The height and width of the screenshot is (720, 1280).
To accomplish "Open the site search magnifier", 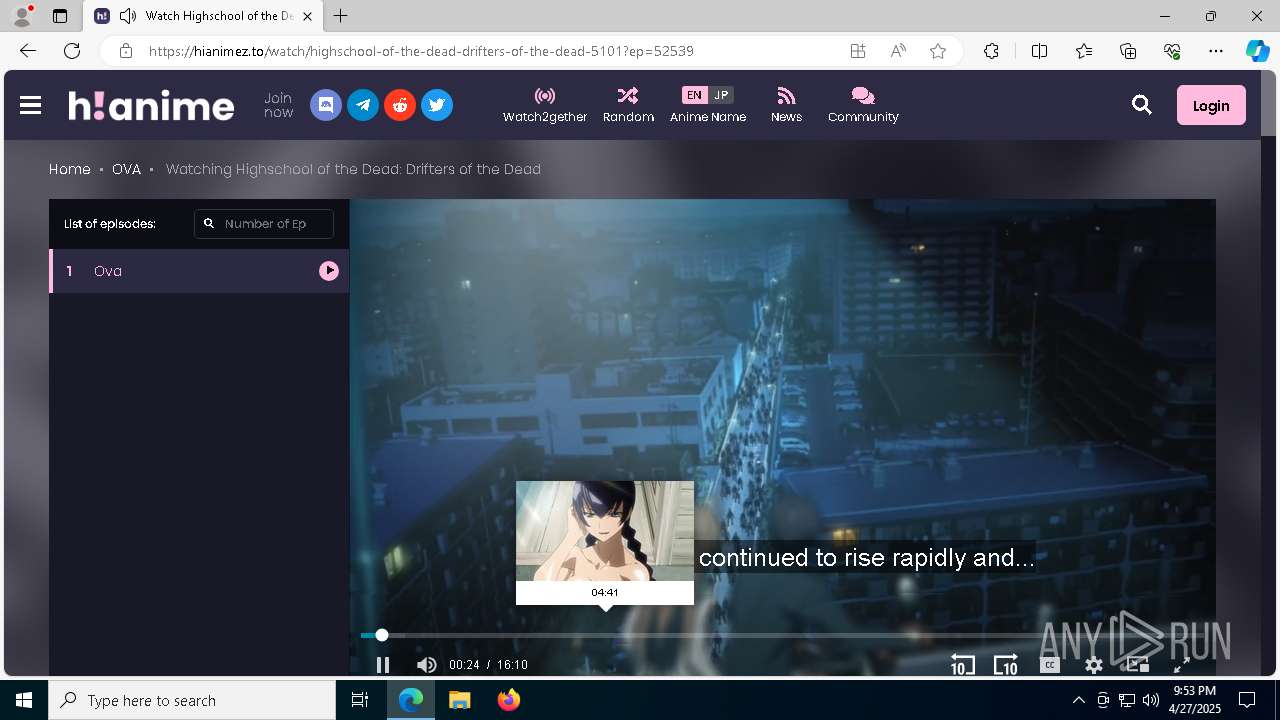I will point(1142,105).
